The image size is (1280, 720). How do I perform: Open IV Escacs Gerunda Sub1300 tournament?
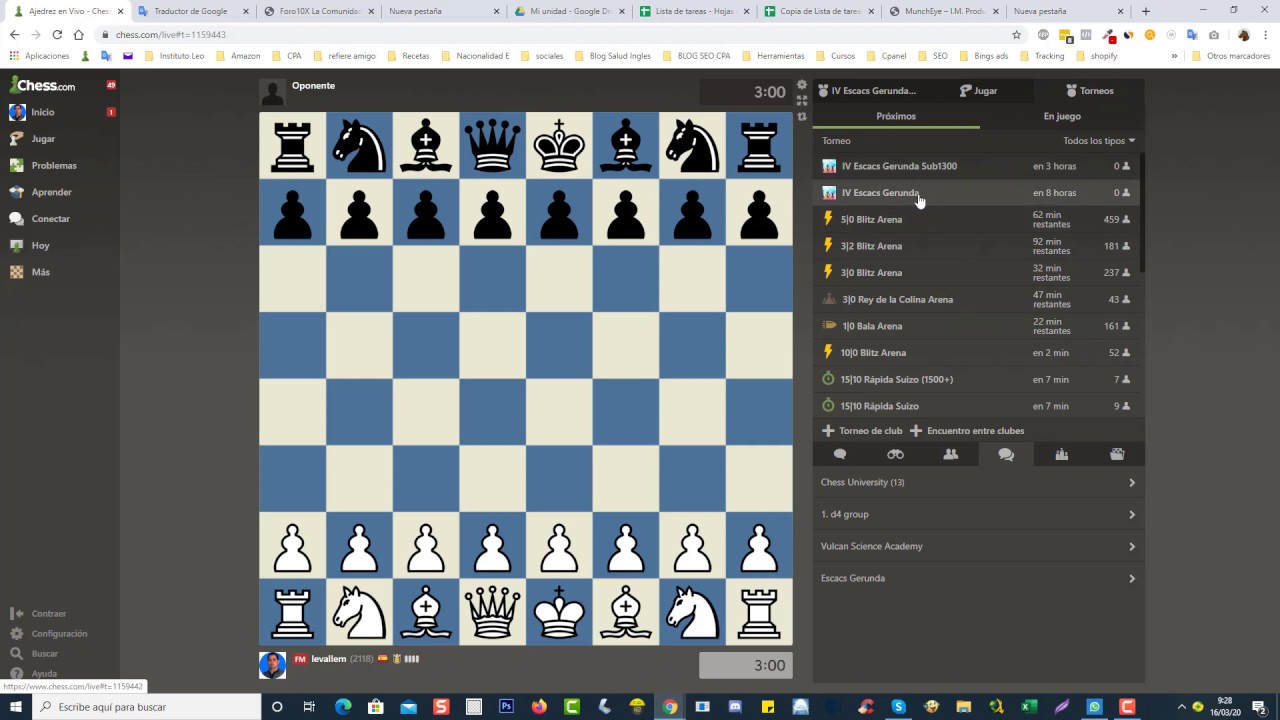click(976, 166)
